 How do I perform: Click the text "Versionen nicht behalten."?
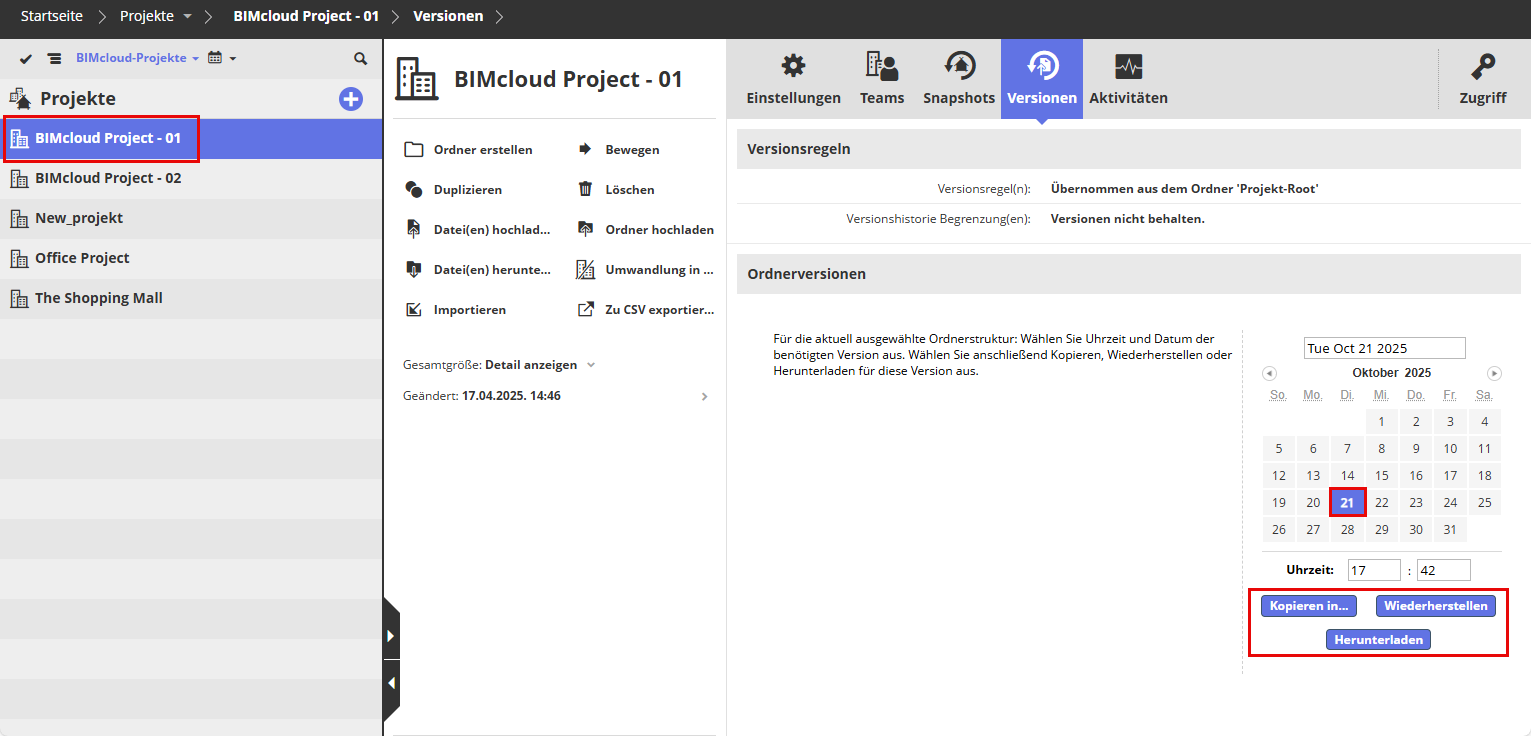[x=1128, y=219]
